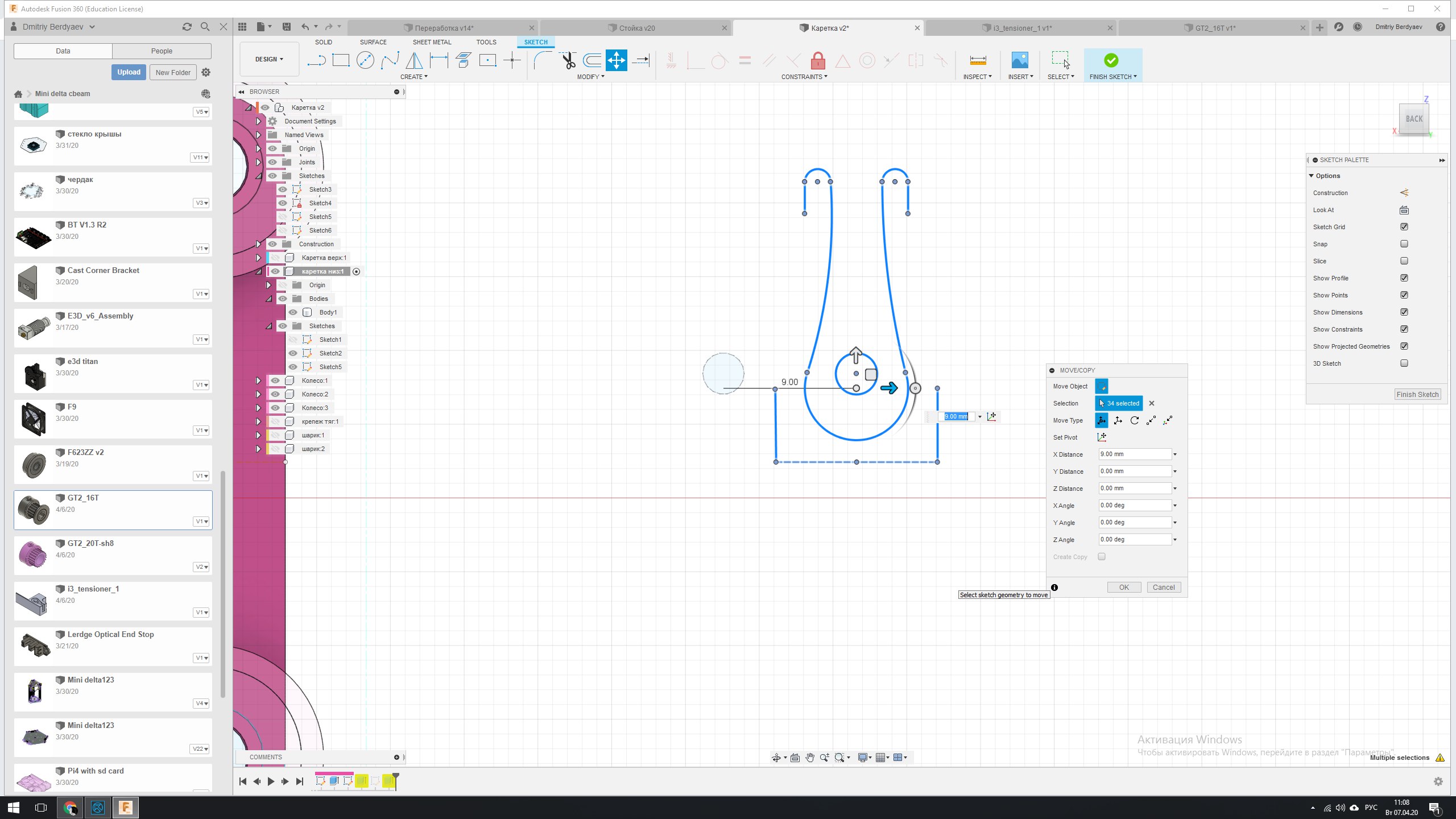Click the Select window icon
1456x819 pixels.
1061,60
